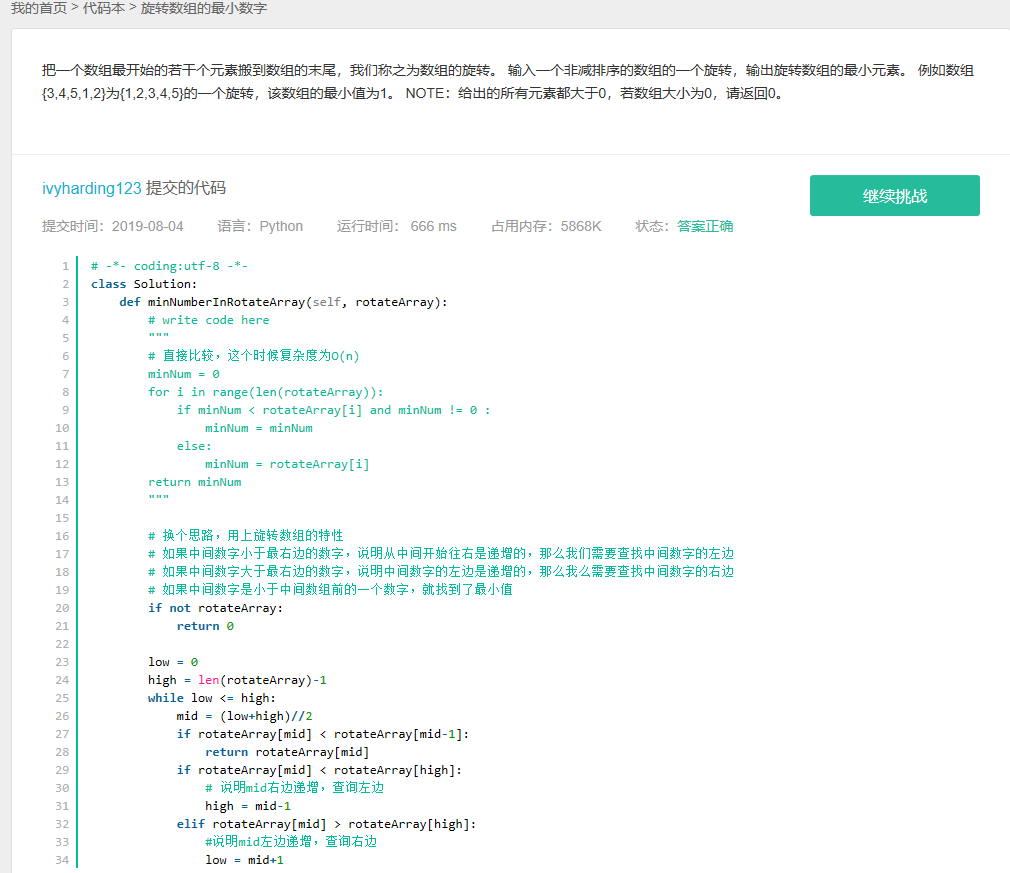Click the line 17 comment about 中间数字小于最右边

441,553
